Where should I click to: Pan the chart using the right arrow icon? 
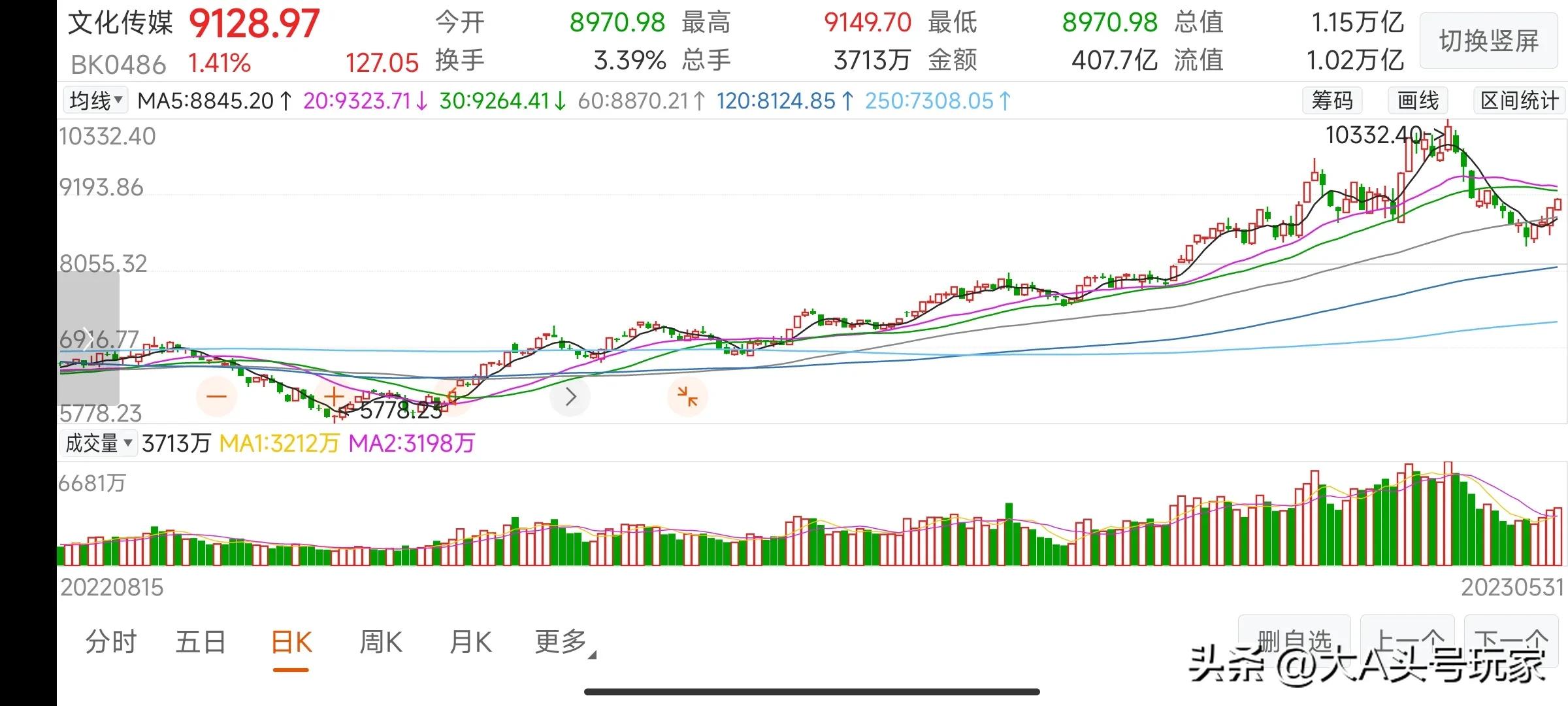[x=569, y=395]
